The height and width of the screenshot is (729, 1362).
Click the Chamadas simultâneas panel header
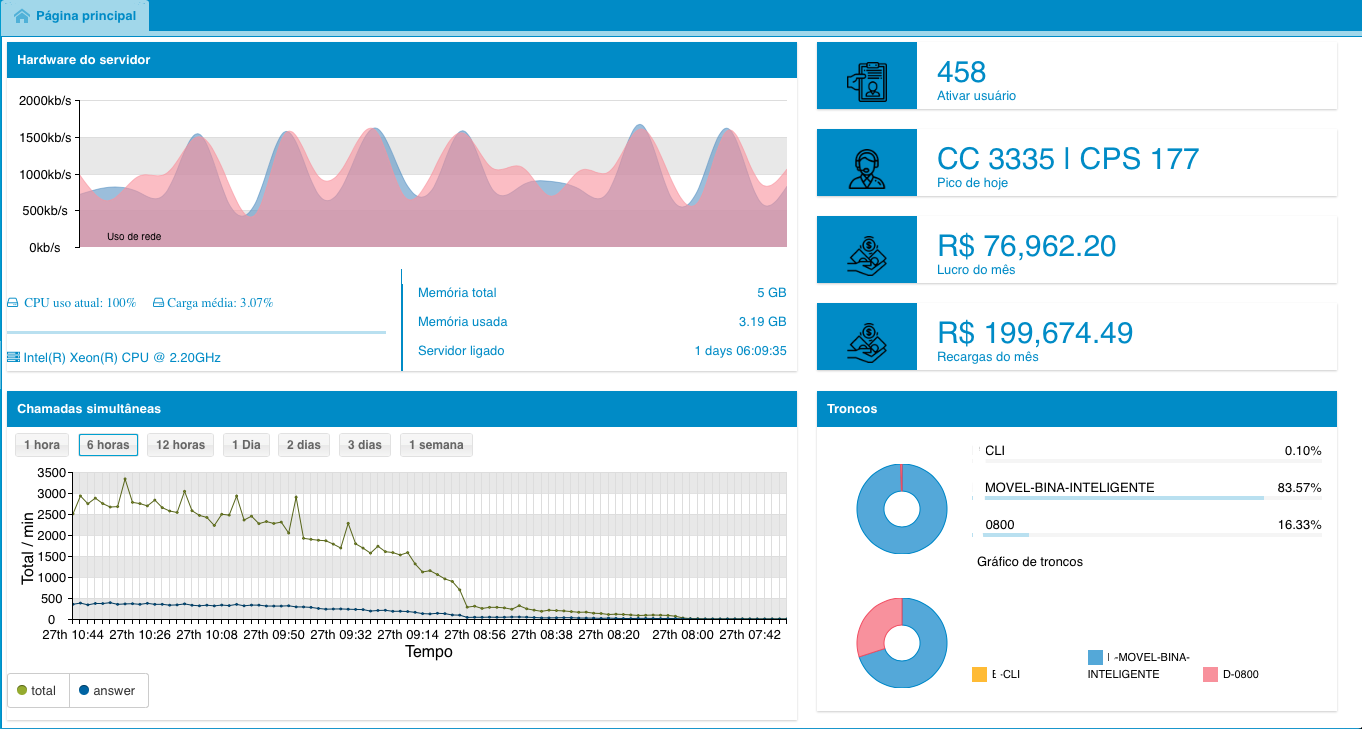point(402,409)
